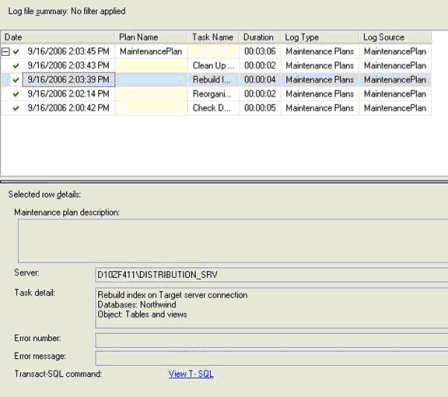Select date 9/16/2006 2:00:42 PM

pos(68,108)
